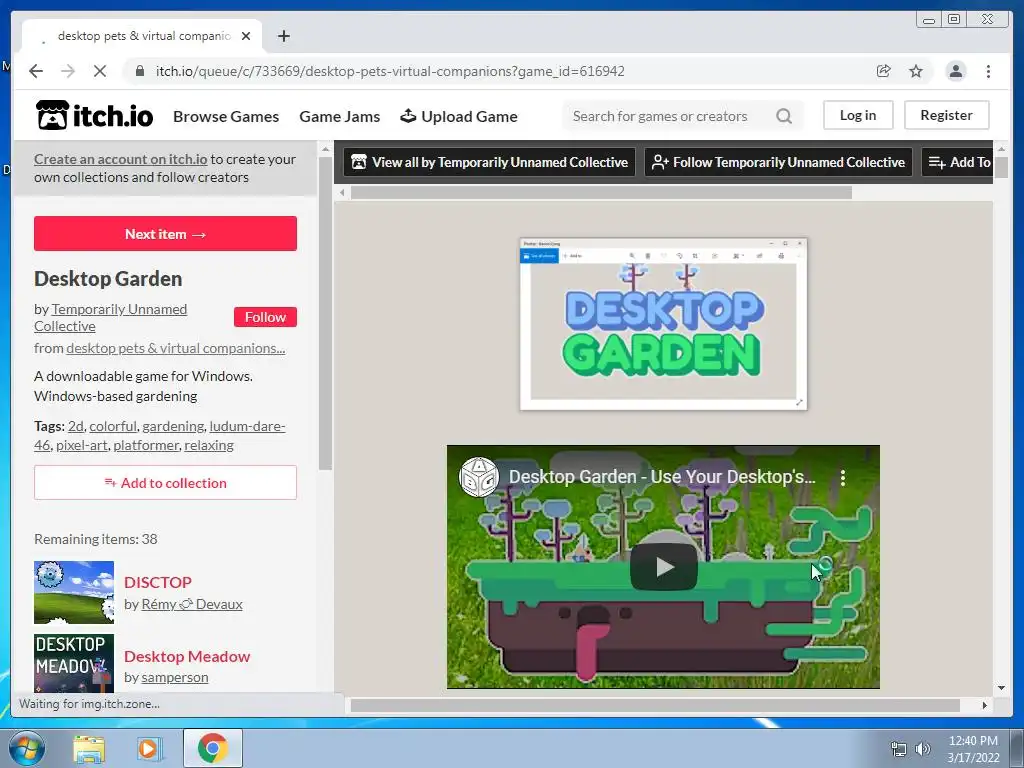Open the colorful tag
The width and height of the screenshot is (1024, 768).
click(x=113, y=426)
